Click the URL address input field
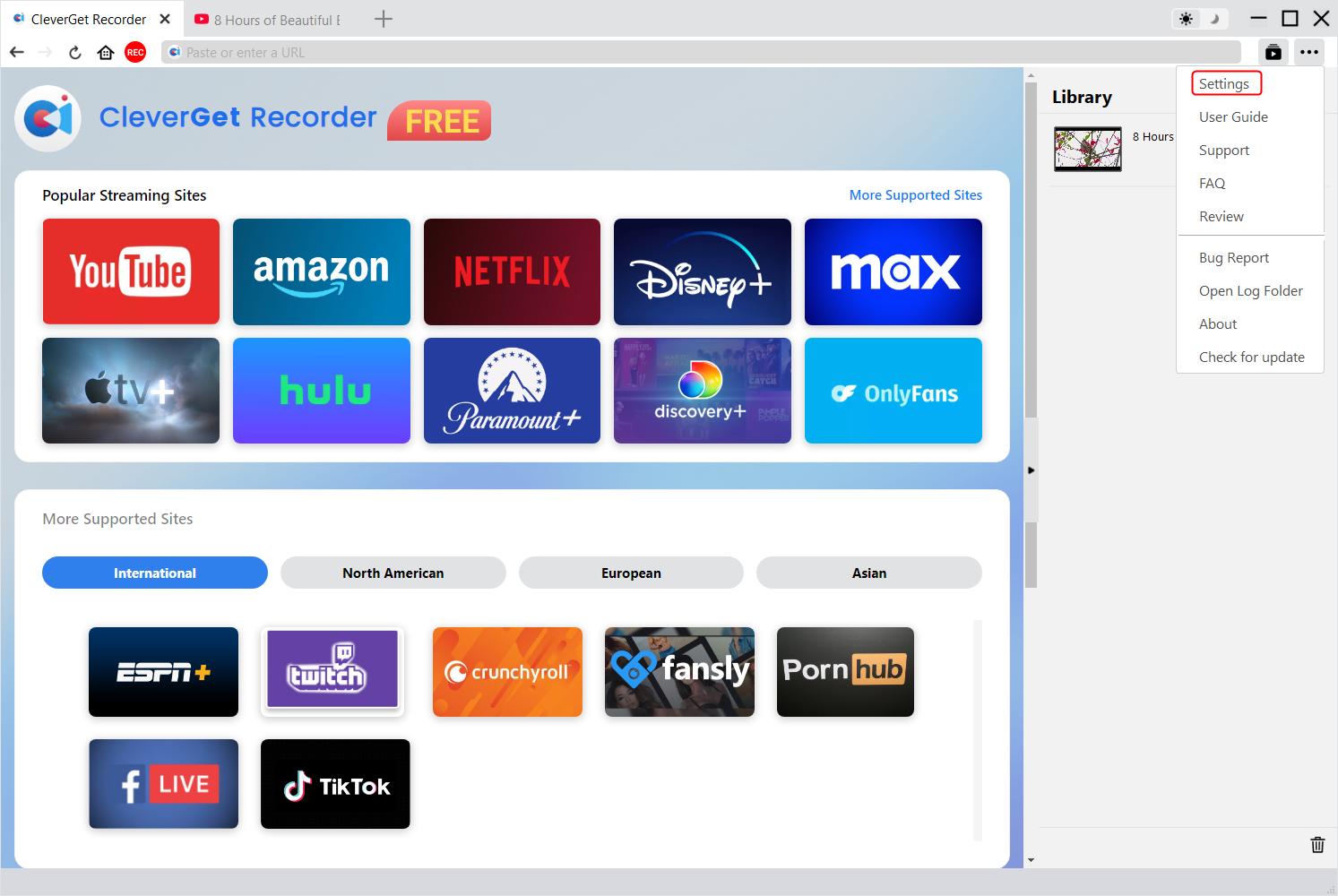Viewport: 1338px width, 896px height. click(701, 52)
